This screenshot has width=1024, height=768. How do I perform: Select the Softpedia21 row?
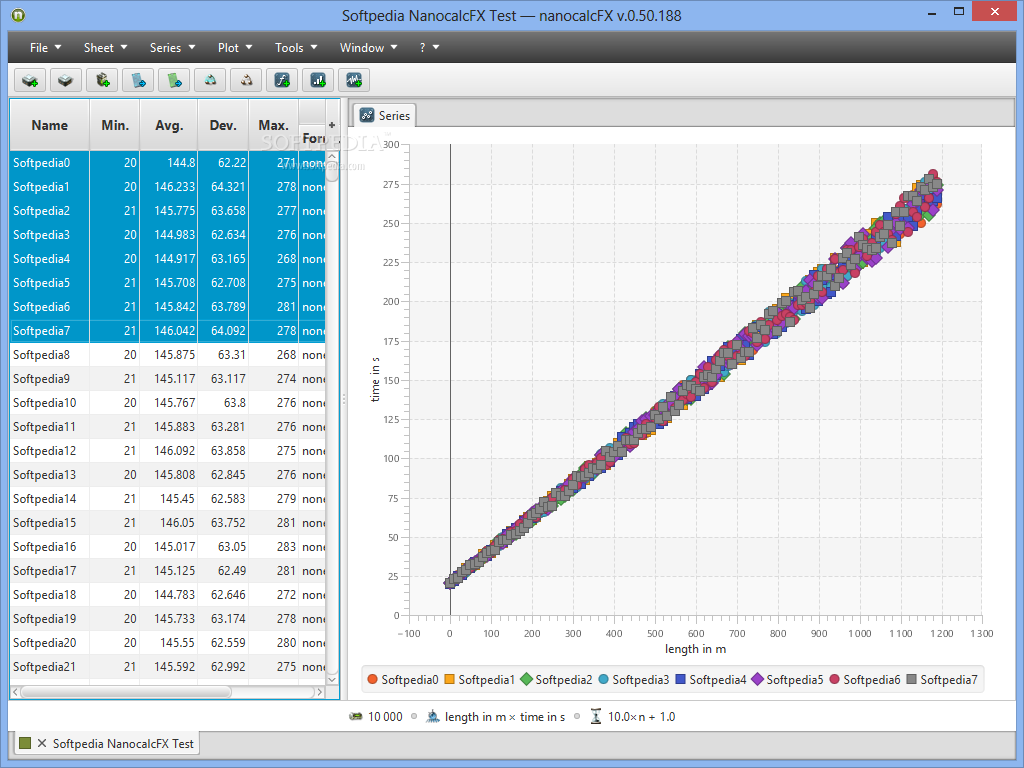click(168, 667)
